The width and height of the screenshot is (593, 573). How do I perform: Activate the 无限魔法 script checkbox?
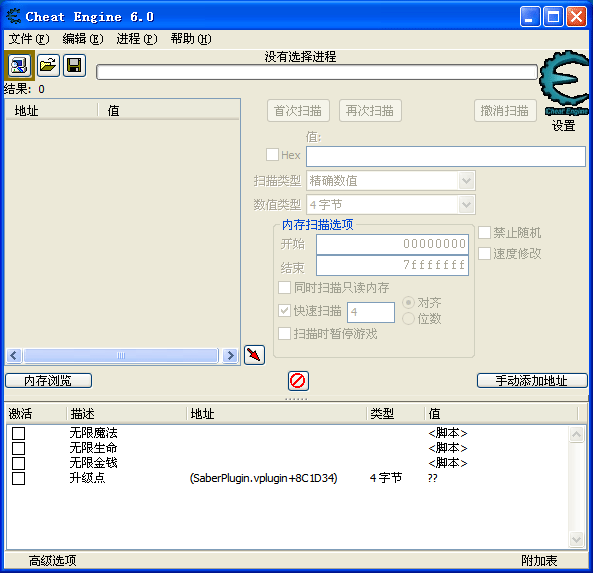(18, 433)
